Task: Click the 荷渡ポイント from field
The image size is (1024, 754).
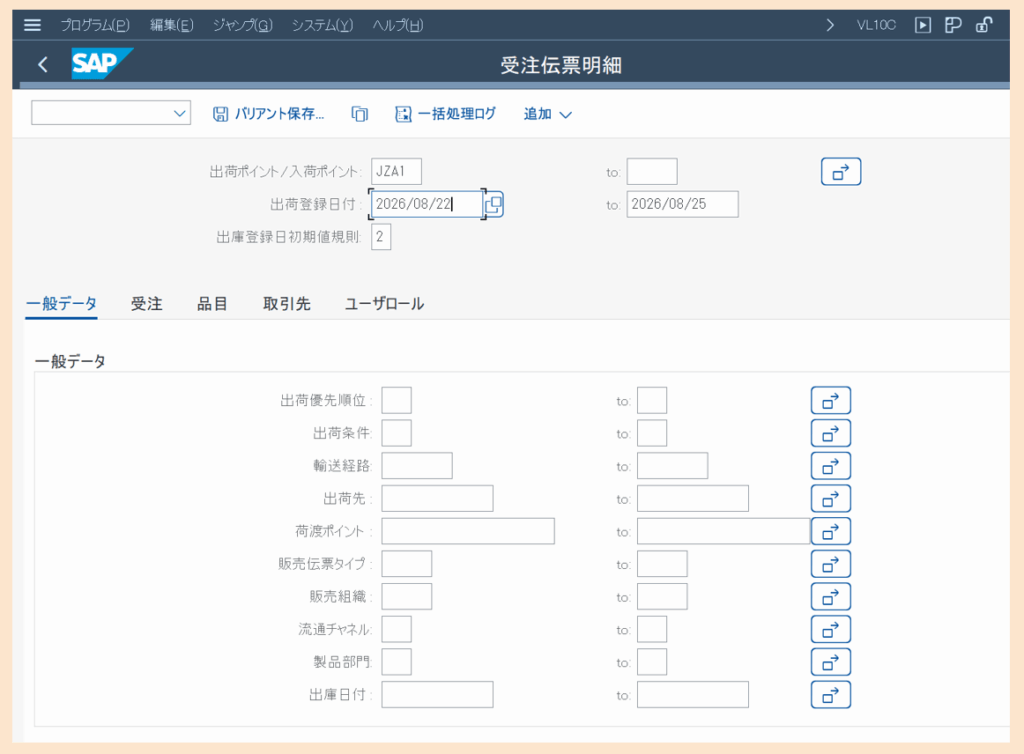Action: tap(468, 531)
